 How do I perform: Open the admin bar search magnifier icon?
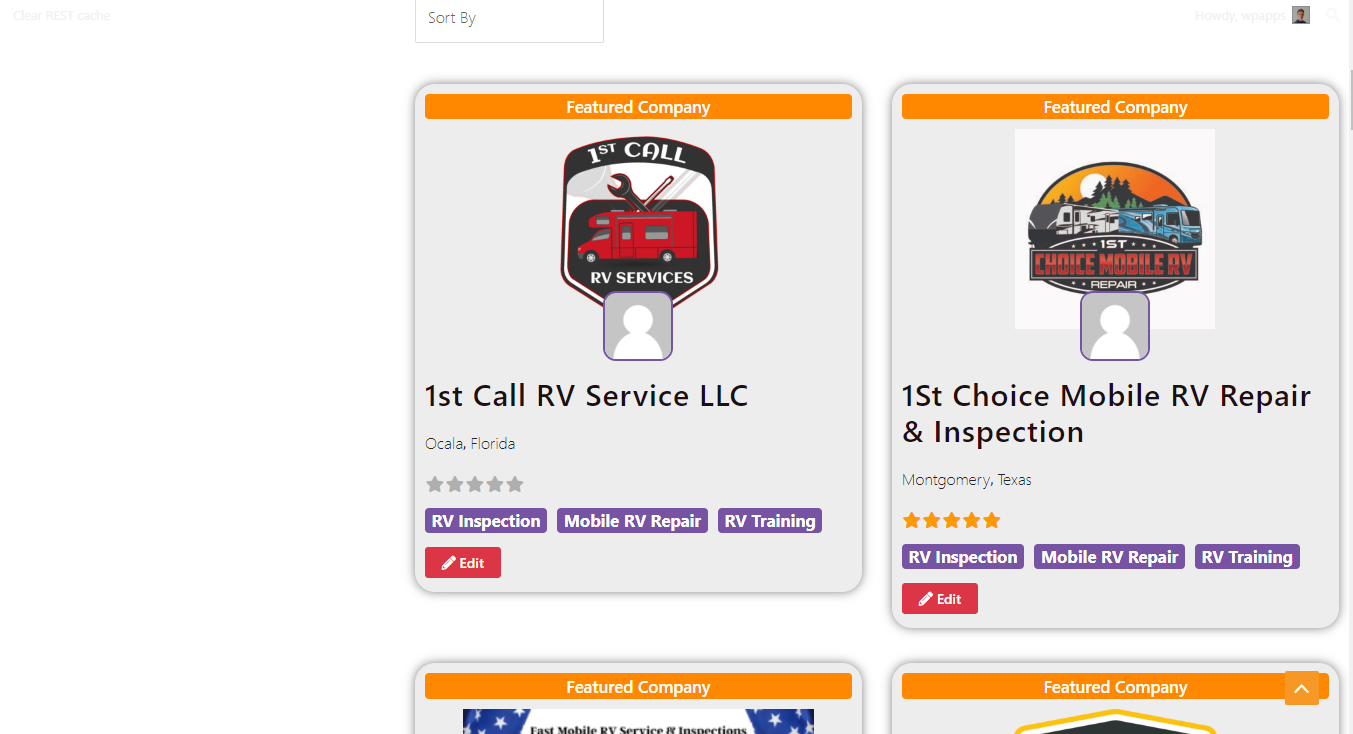tap(1333, 15)
